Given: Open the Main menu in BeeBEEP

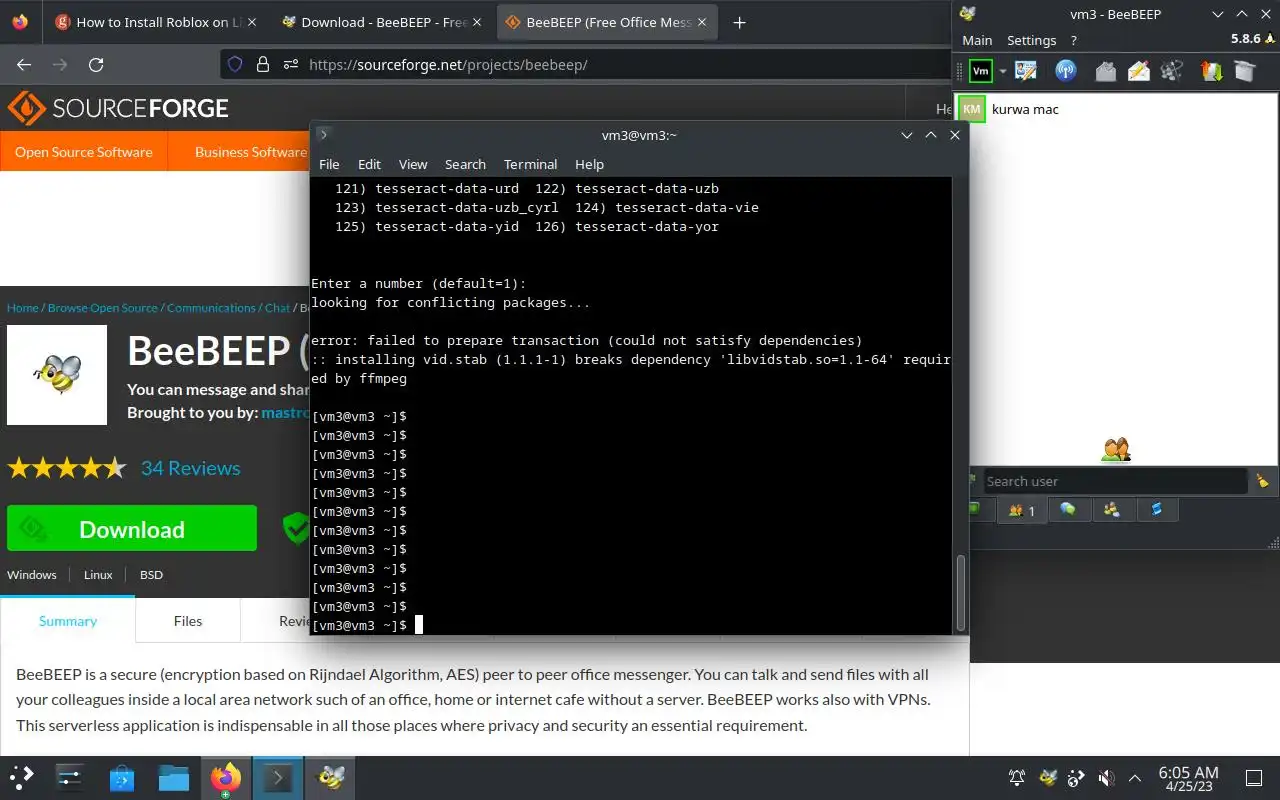Looking at the screenshot, I should click(977, 40).
